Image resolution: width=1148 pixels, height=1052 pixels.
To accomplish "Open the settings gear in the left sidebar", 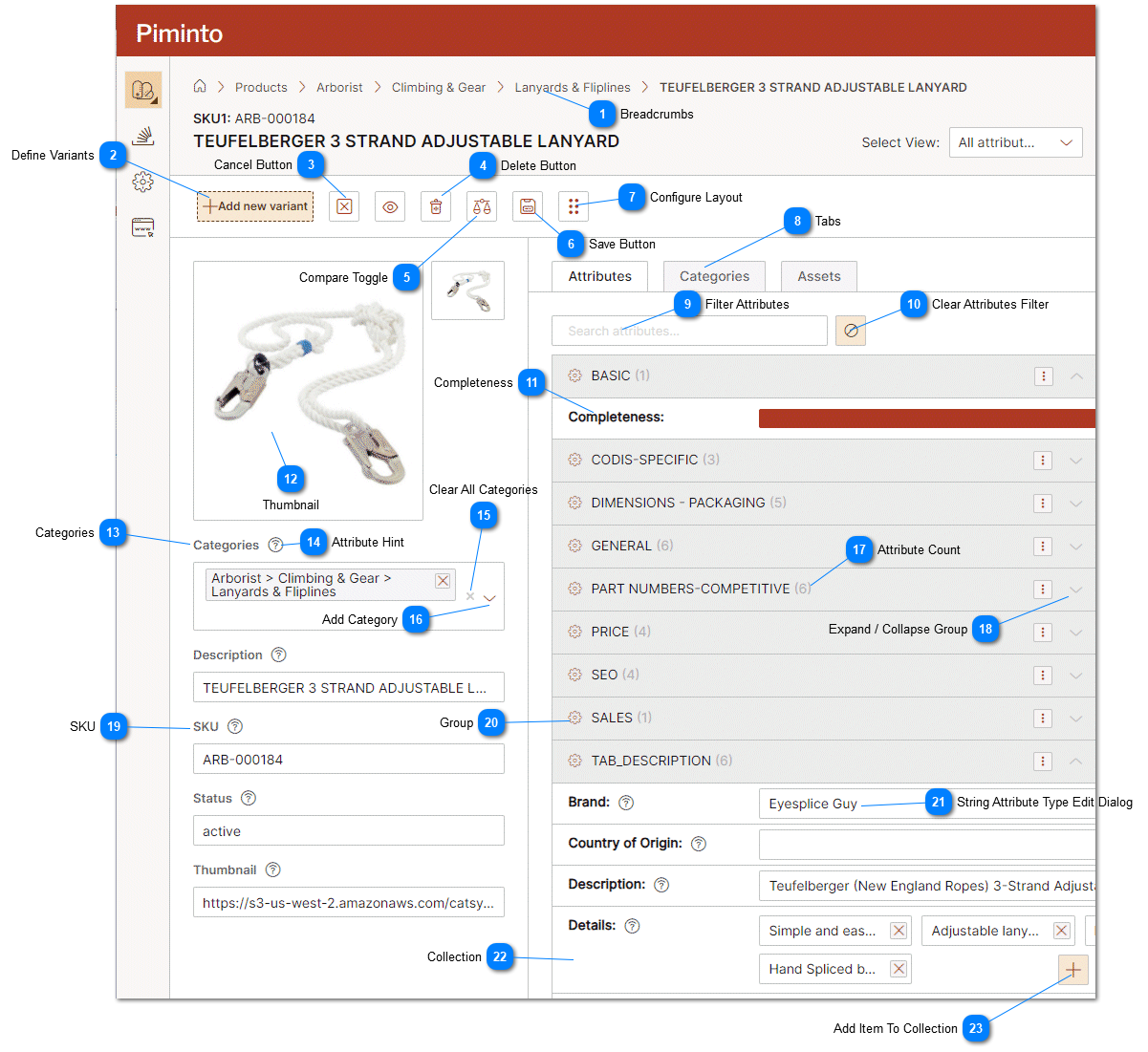I will pos(142,182).
